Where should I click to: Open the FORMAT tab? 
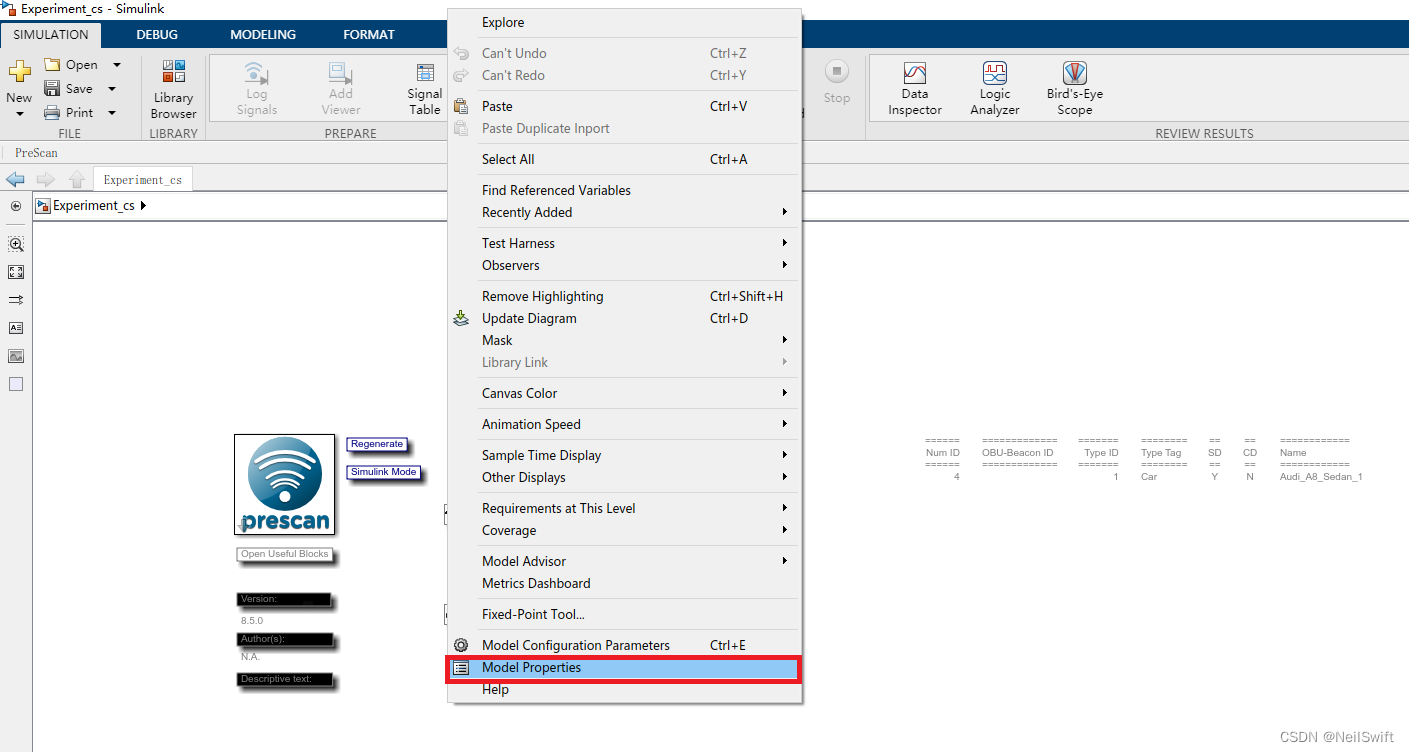(369, 34)
